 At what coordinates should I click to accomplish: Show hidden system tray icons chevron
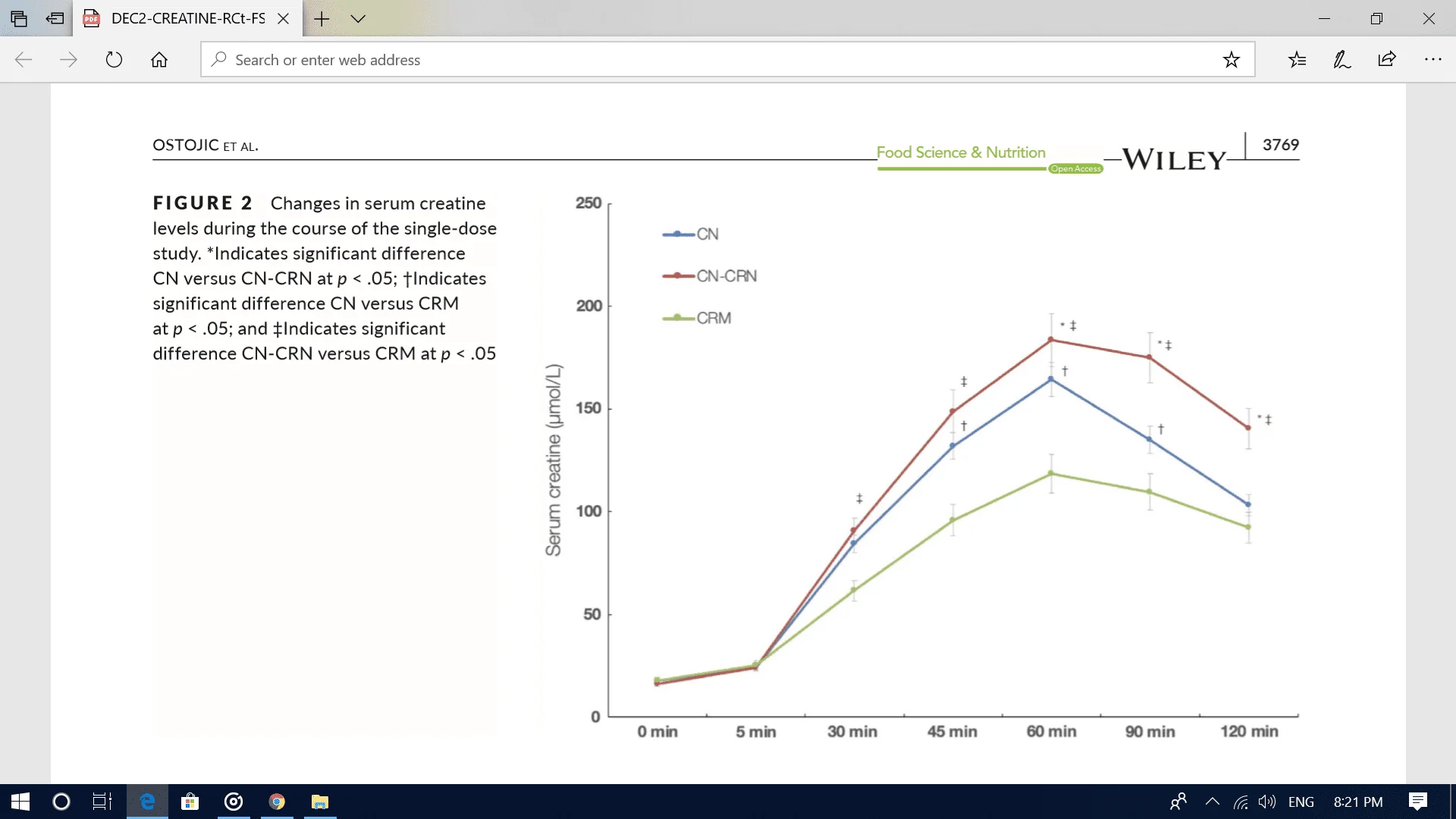(1213, 802)
